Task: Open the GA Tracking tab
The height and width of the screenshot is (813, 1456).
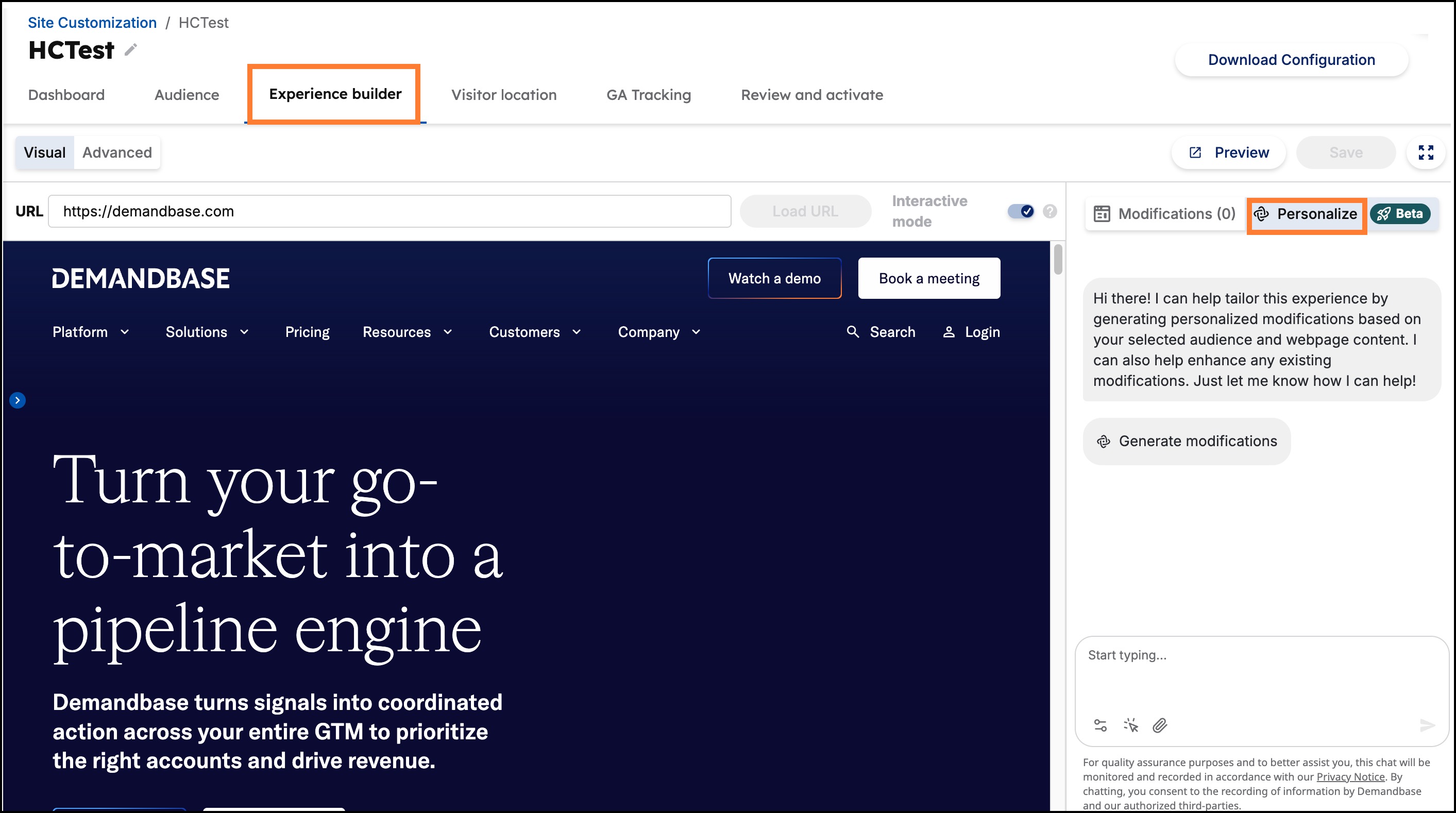Action: [x=648, y=95]
